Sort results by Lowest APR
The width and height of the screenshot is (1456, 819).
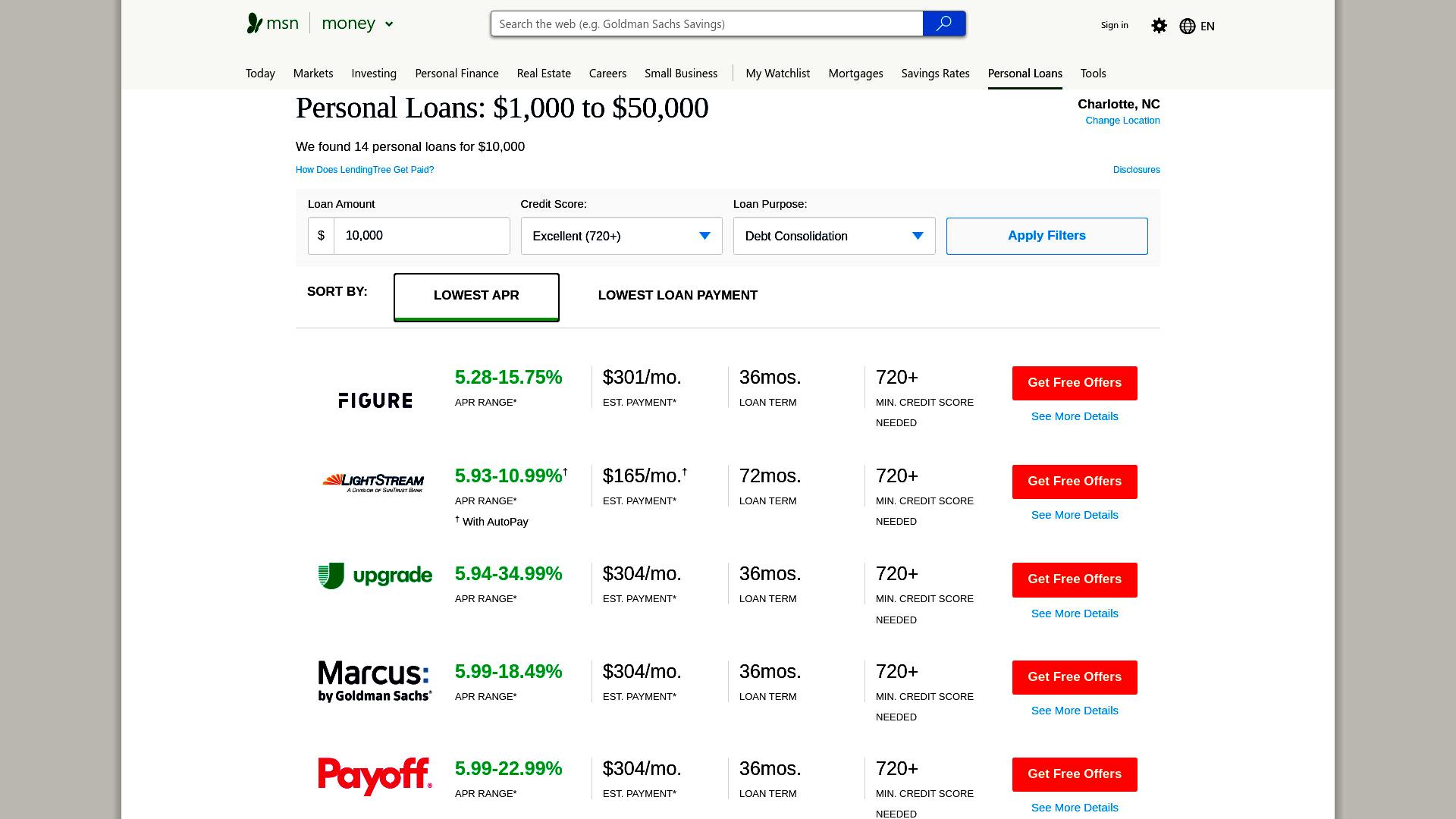tap(476, 297)
